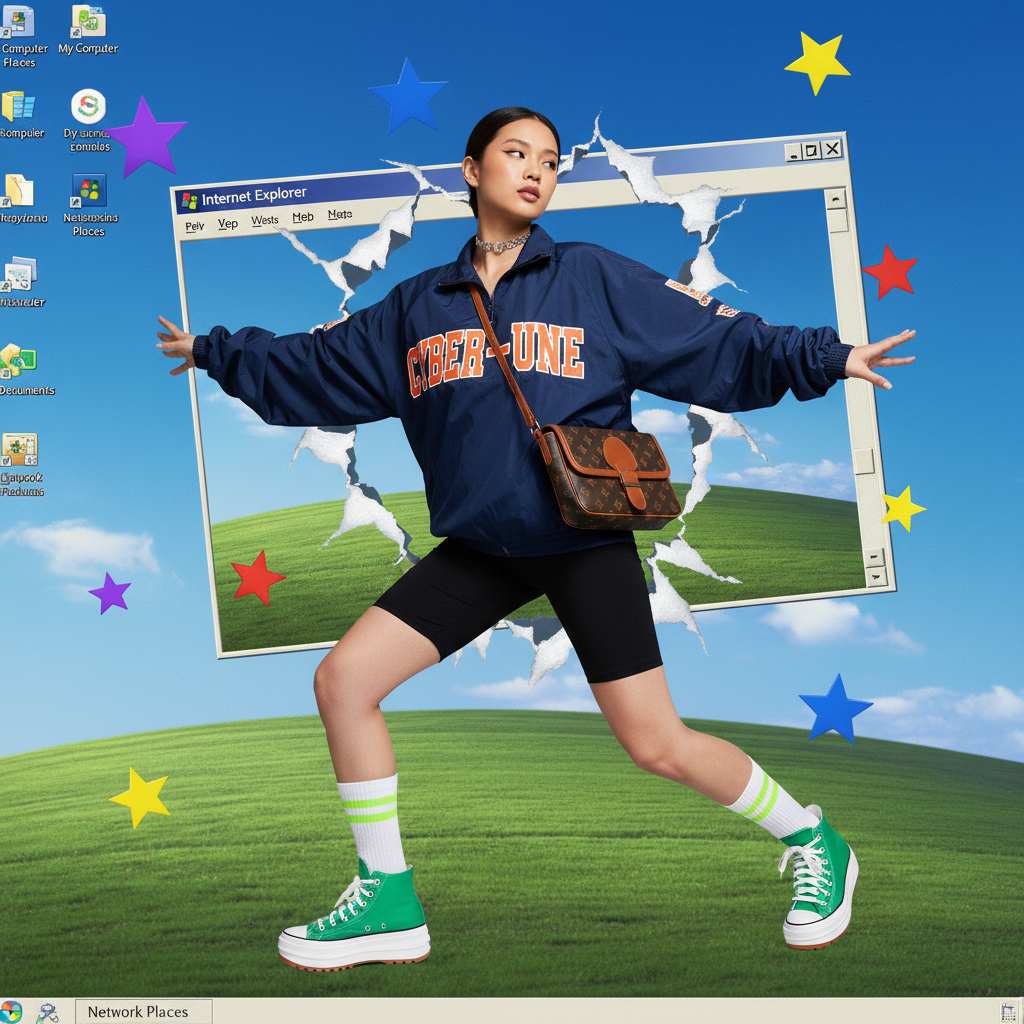Open the round white swirl desktop icon
Viewport: 1024px width, 1024px height.
pyautogui.click(x=88, y=106)
